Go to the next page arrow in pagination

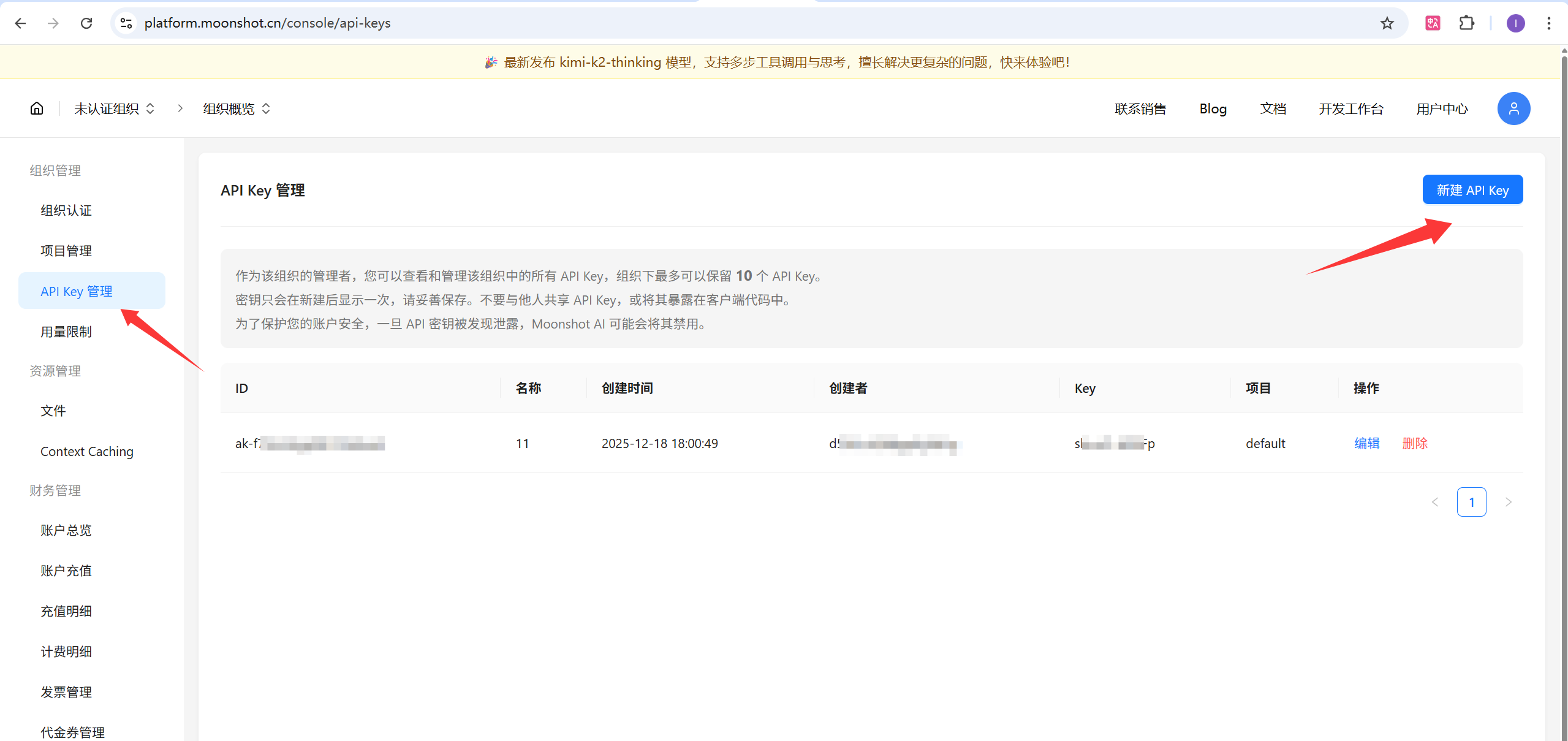1508,502
